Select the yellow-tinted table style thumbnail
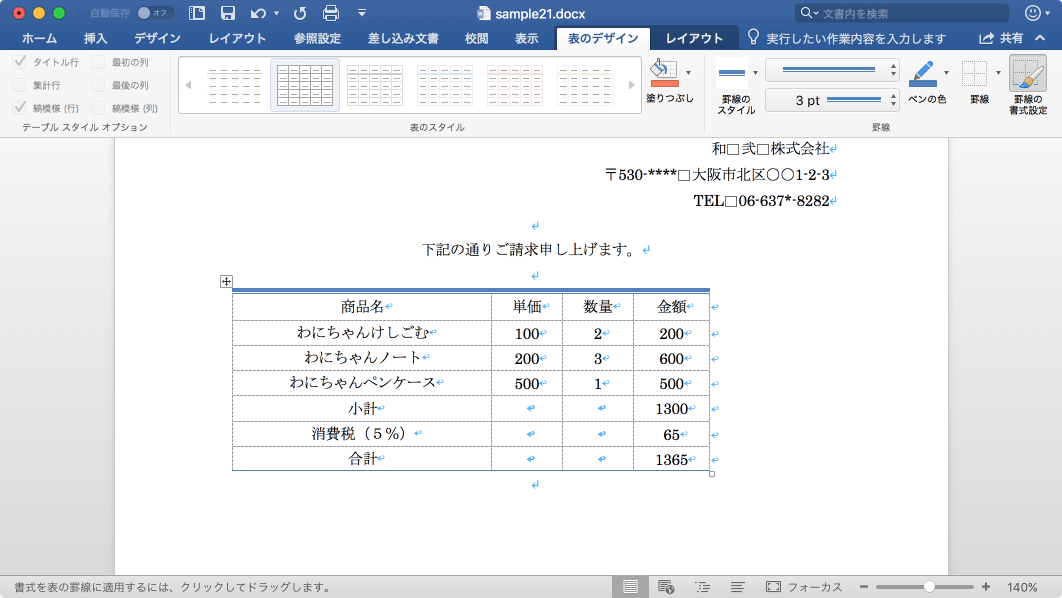1062x598 pixels. point(585,85)
